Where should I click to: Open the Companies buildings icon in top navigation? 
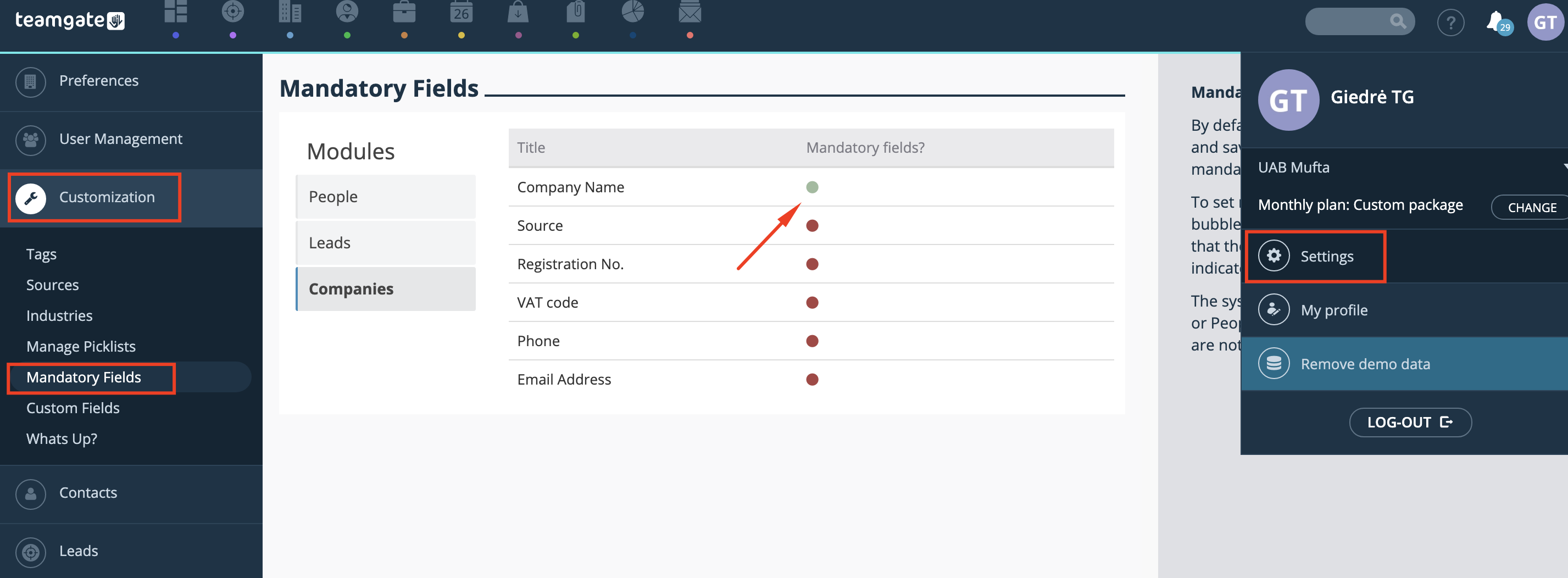pyautogui.click(x=290, y=12)
